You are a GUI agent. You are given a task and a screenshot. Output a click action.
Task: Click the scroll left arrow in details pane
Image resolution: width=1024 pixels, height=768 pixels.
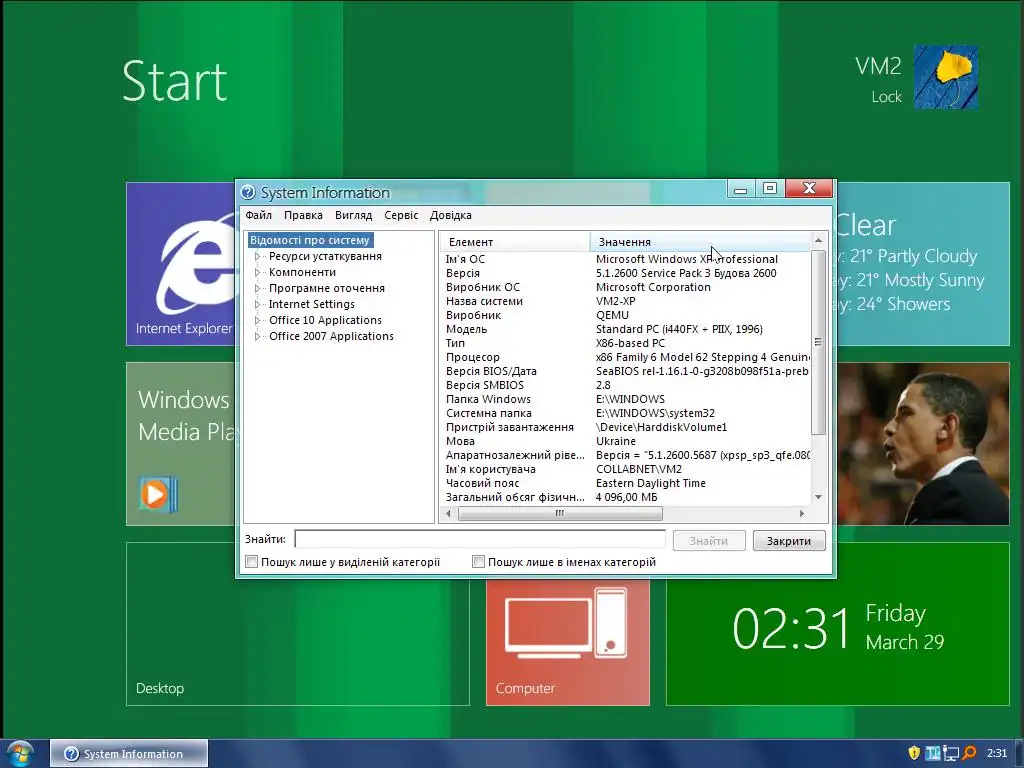[449, 514]
